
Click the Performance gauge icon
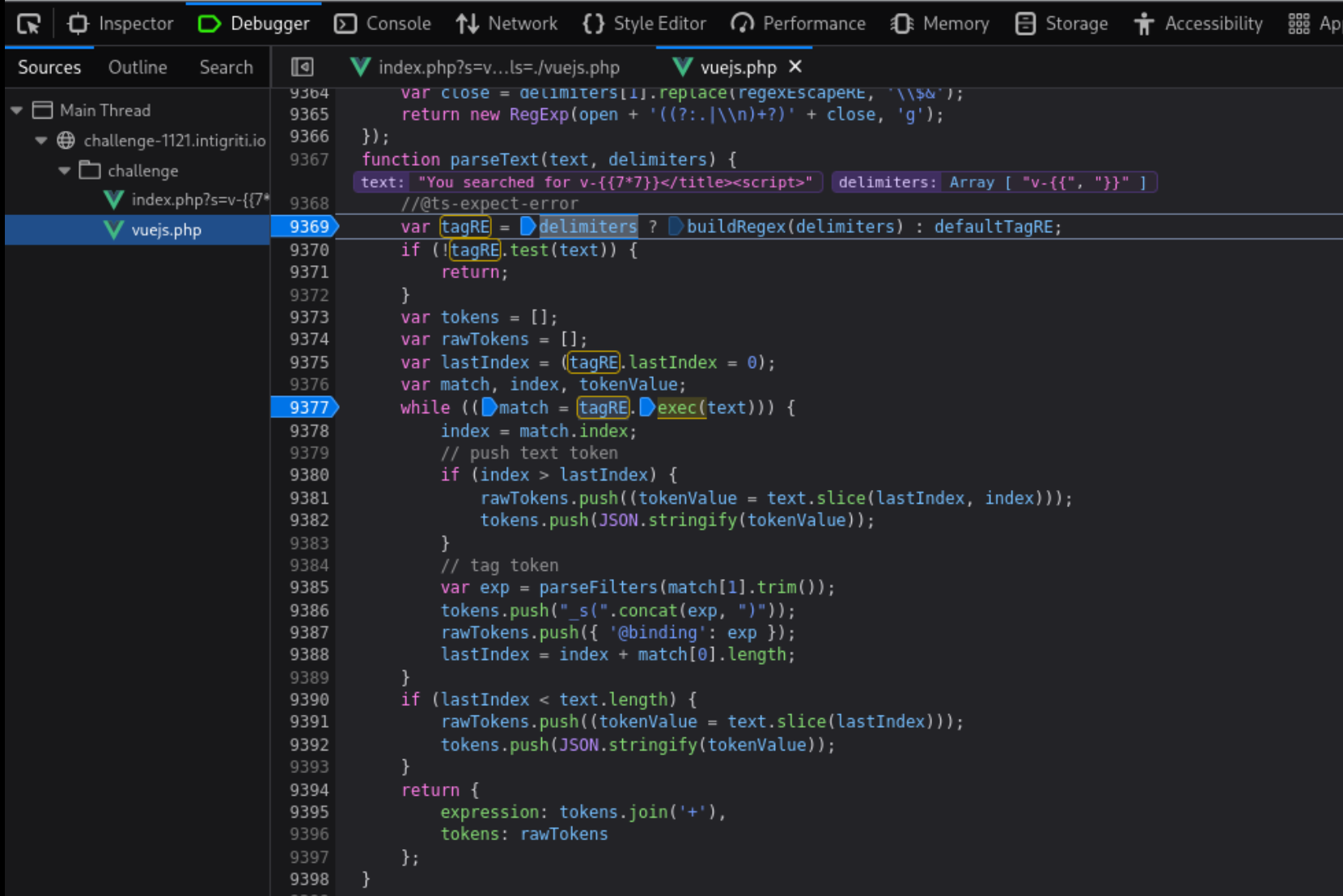(x=742, y=24)
